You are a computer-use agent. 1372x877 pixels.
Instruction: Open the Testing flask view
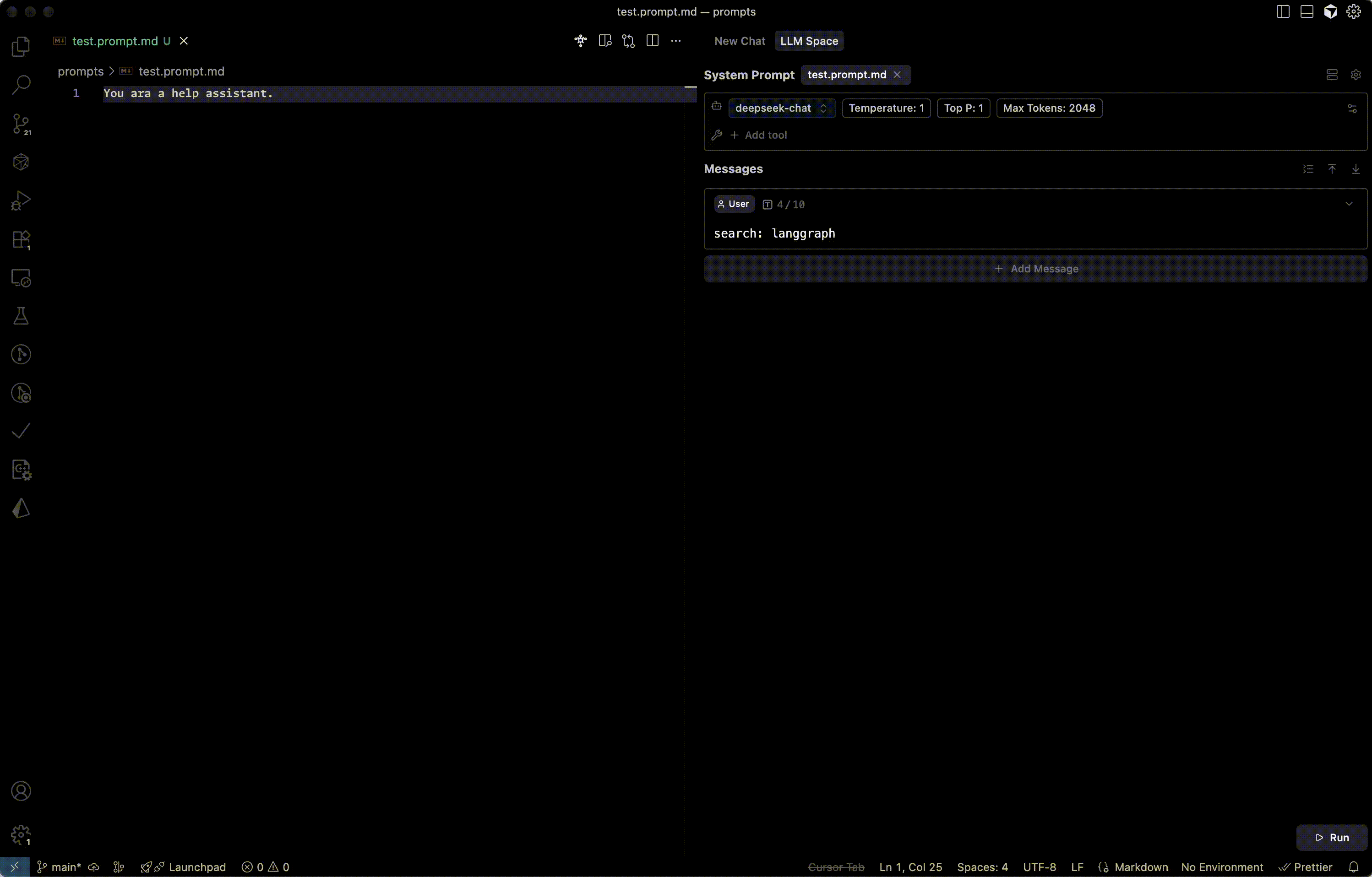point(21,316)
